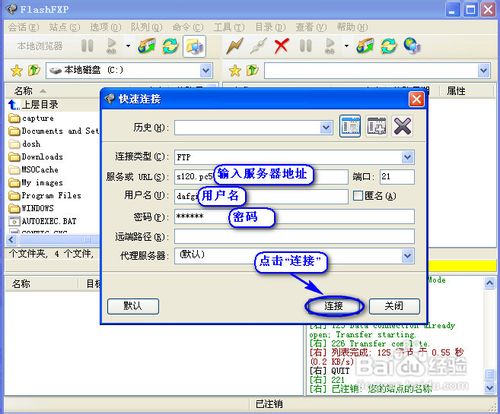
Task: Click the 关闭 close button in dialog
Action: [x=394, y=306]
